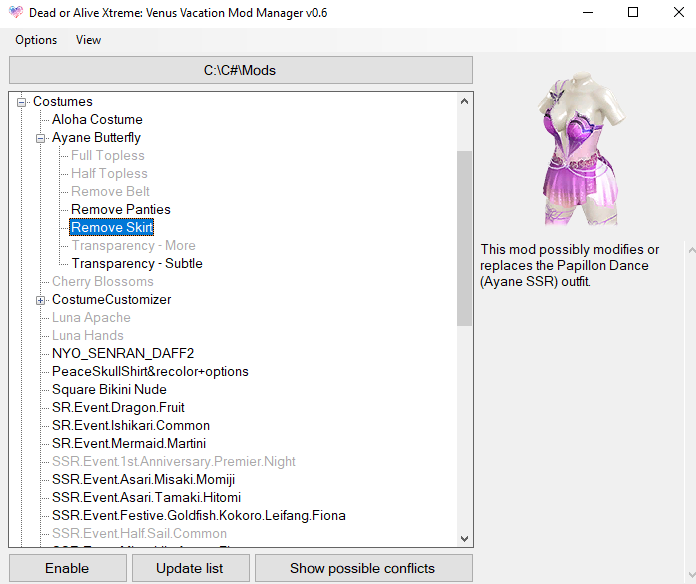This screenshot has width=696, height=584.
Task: Select SR.Event.Mermaid.Martini mod
Action: [x=129, y=443]
